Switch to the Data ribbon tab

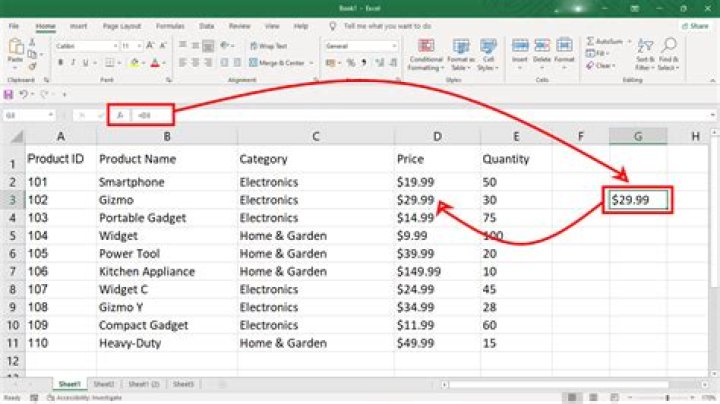(207, 26)
